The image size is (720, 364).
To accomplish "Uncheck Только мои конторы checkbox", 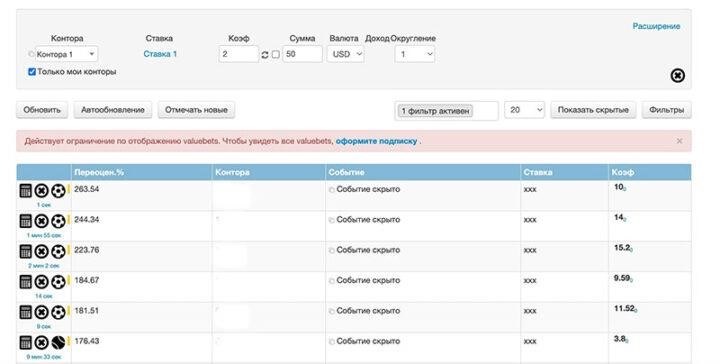I will [32, 72].
